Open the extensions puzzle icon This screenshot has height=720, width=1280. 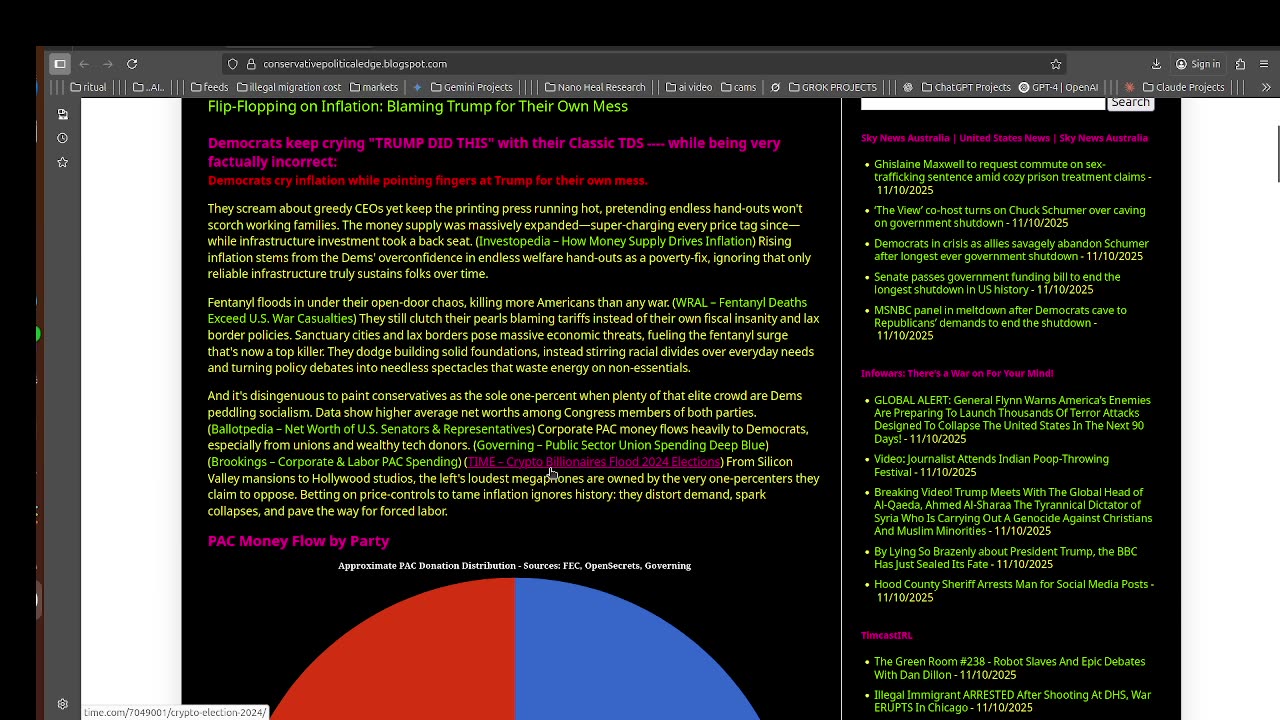coord(1240,64)
